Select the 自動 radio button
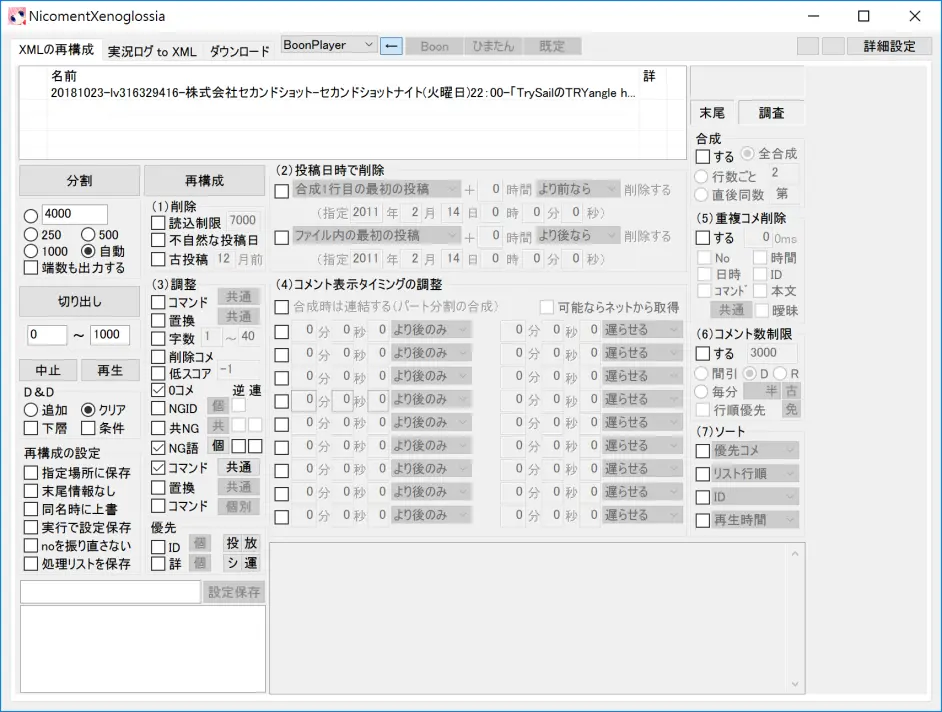 88,251
